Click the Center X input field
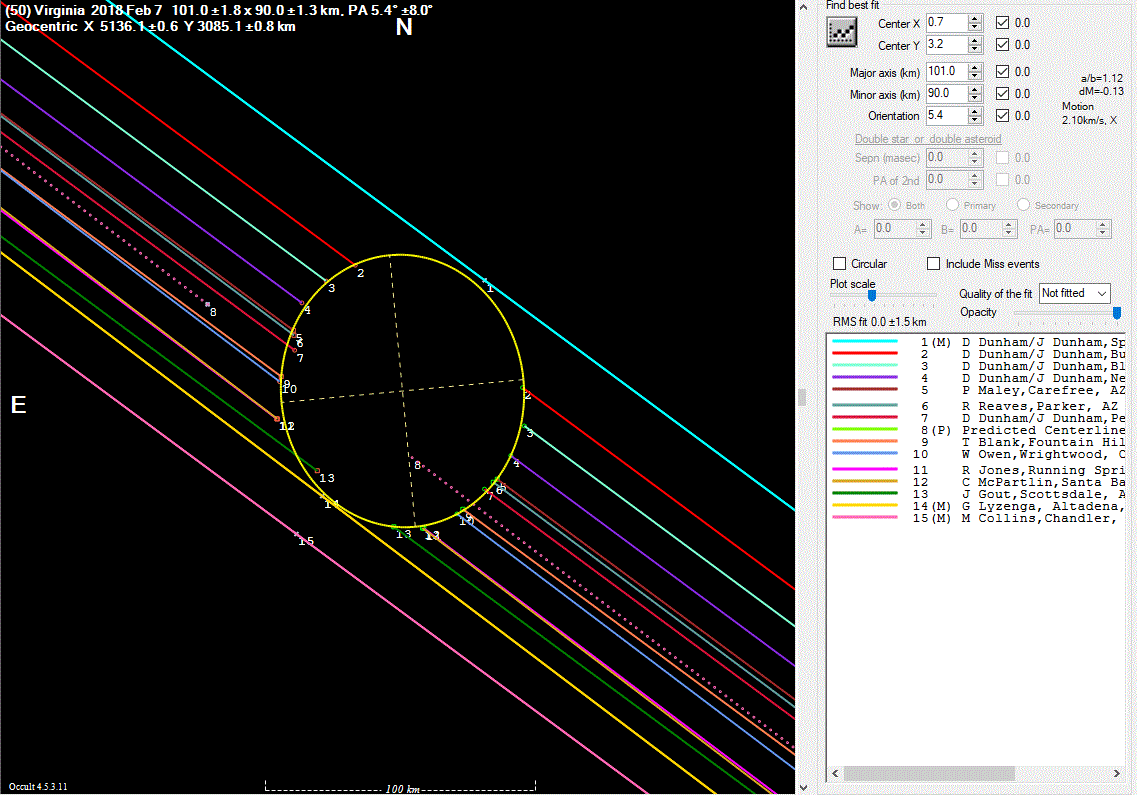The height and width of the screenshot is (795, 1137). click(x=947, y=22)
